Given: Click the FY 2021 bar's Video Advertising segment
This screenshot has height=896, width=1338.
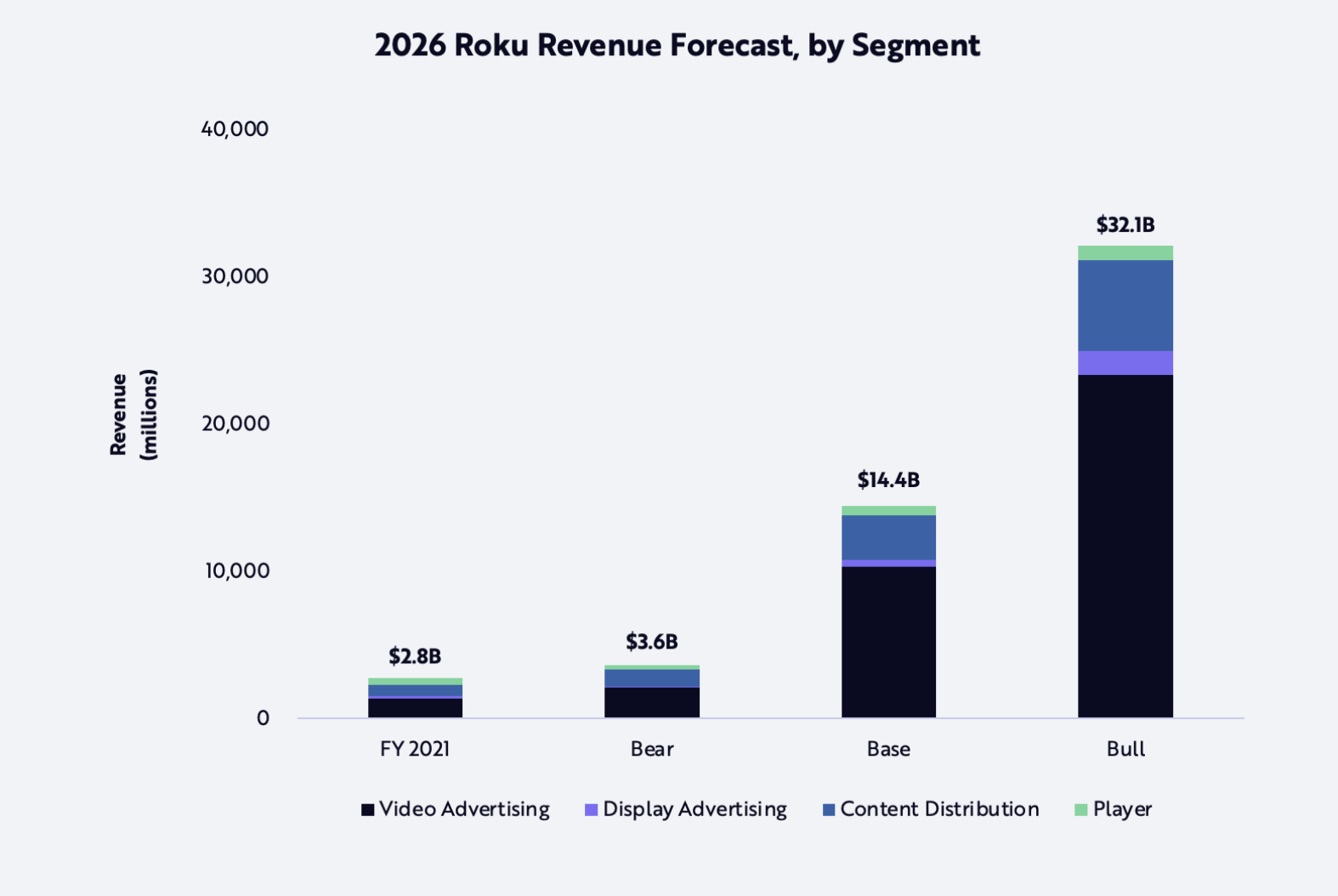Looking at the screenshot, I should tap(415, 708).
